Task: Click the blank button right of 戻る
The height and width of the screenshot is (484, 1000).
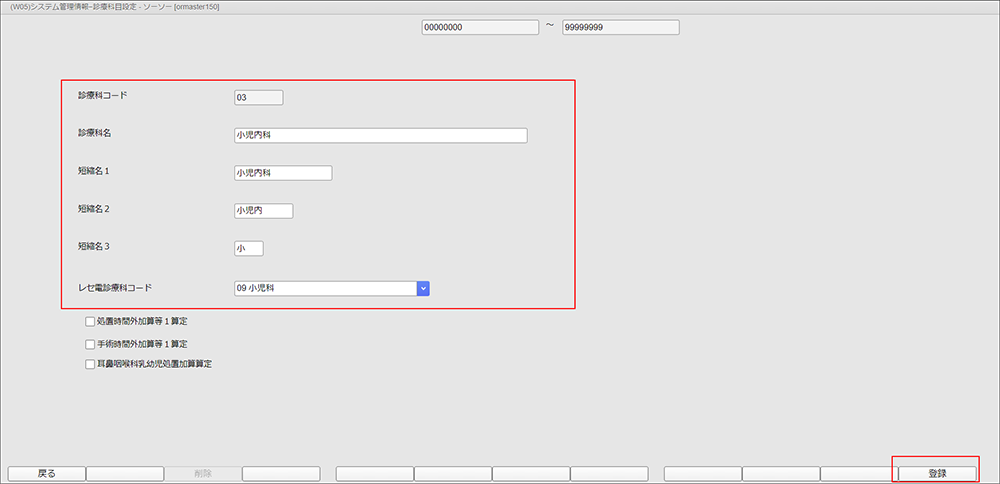Action: tap(125, 473)
